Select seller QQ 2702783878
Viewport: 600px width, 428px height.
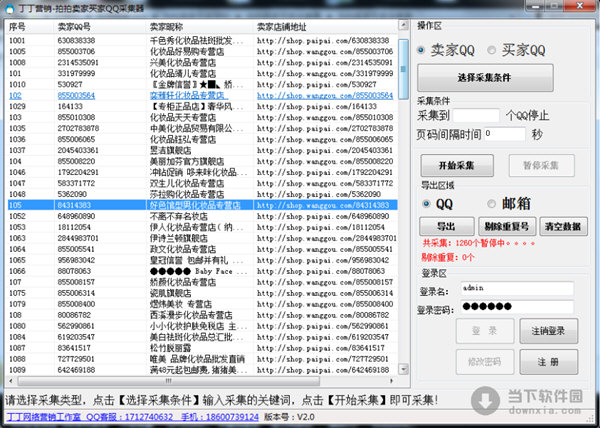click(x=78, y=129)
